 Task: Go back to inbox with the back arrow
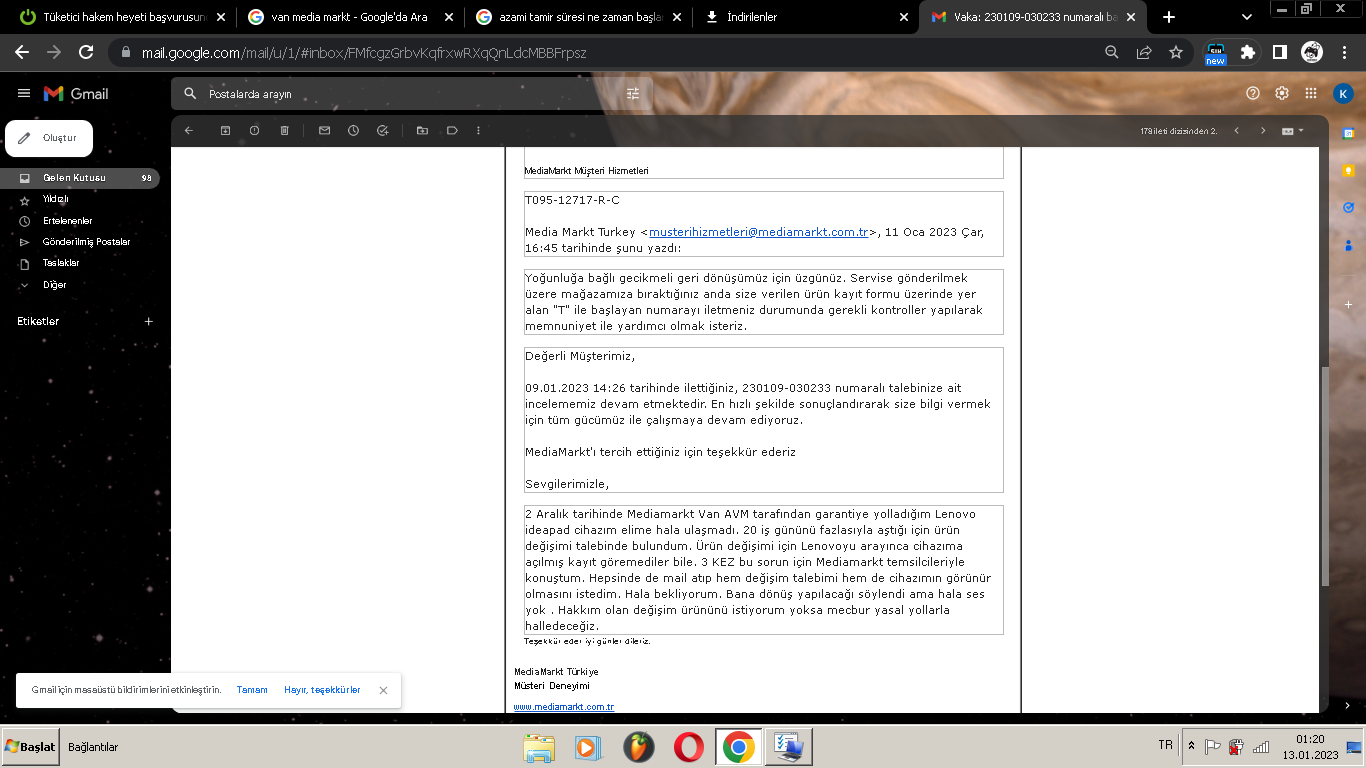point(189,130)
